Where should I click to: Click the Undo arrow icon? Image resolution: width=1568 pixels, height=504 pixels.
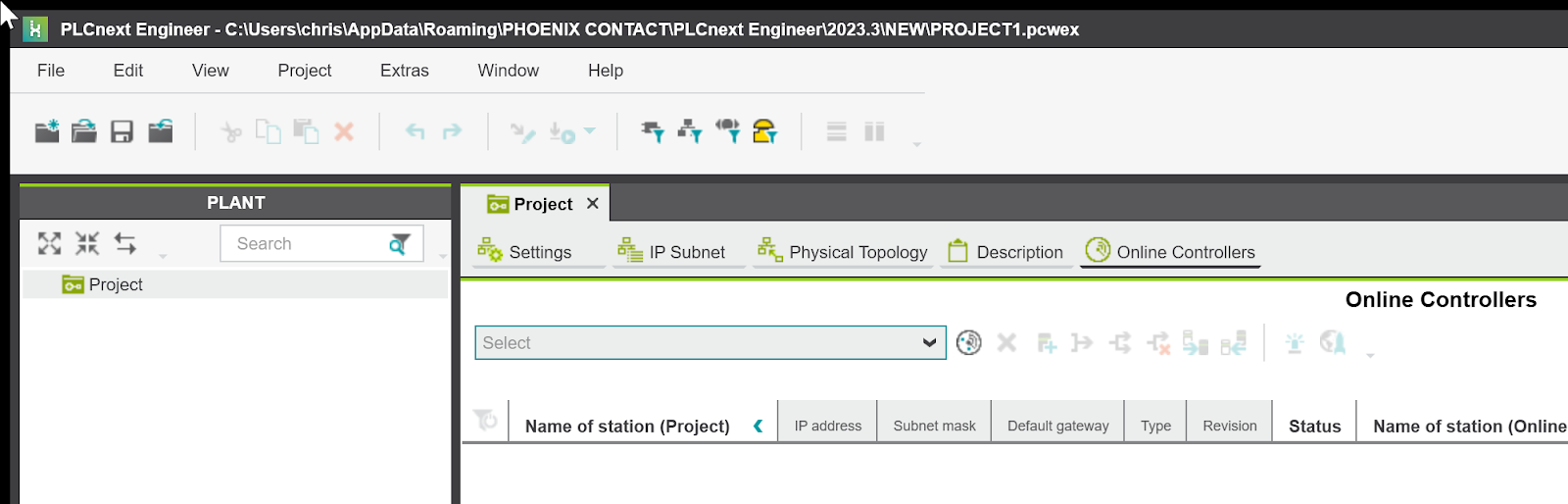[416, 131]
